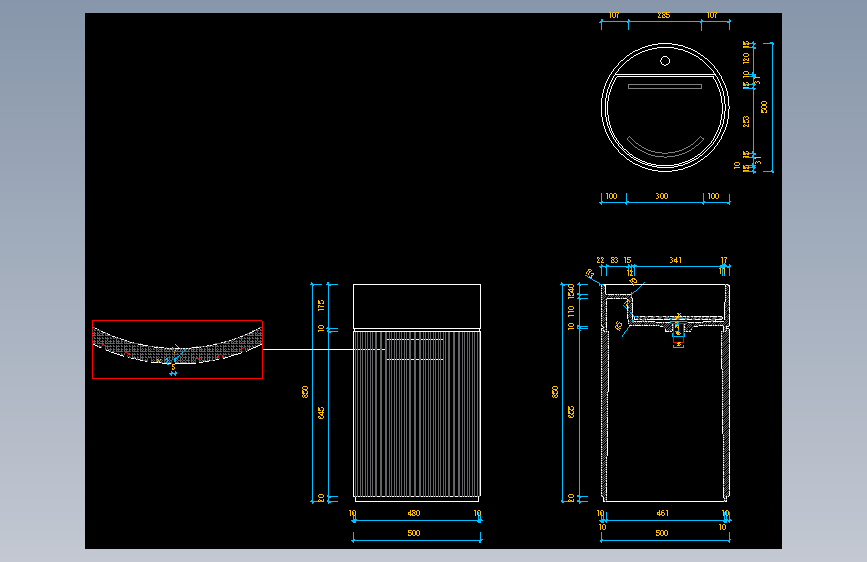
Task: Click the basin top rectangle in front elevation
Action: tap(417, 306)
